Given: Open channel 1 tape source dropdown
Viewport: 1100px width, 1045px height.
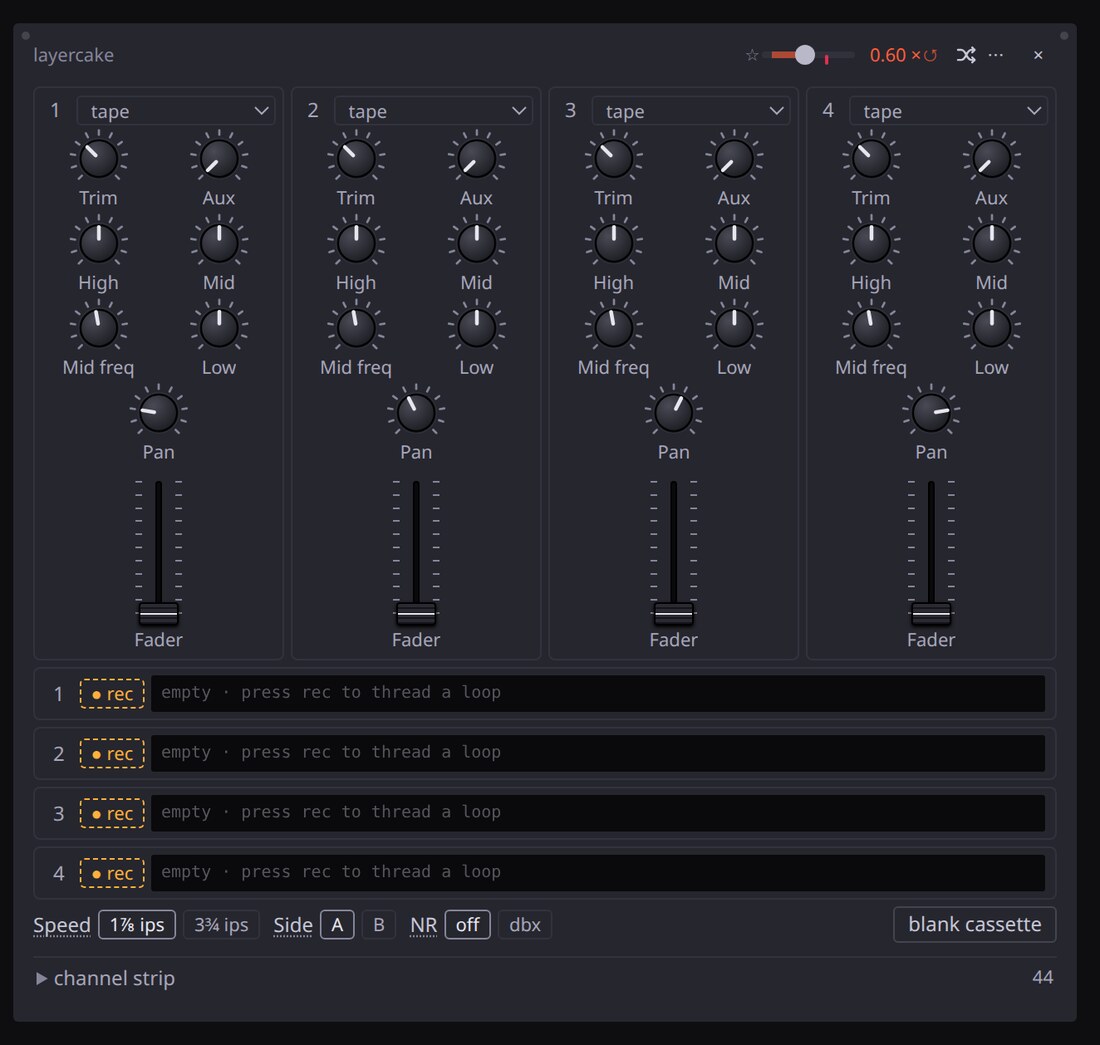Looking at the screenshot, I should [175, 111].
